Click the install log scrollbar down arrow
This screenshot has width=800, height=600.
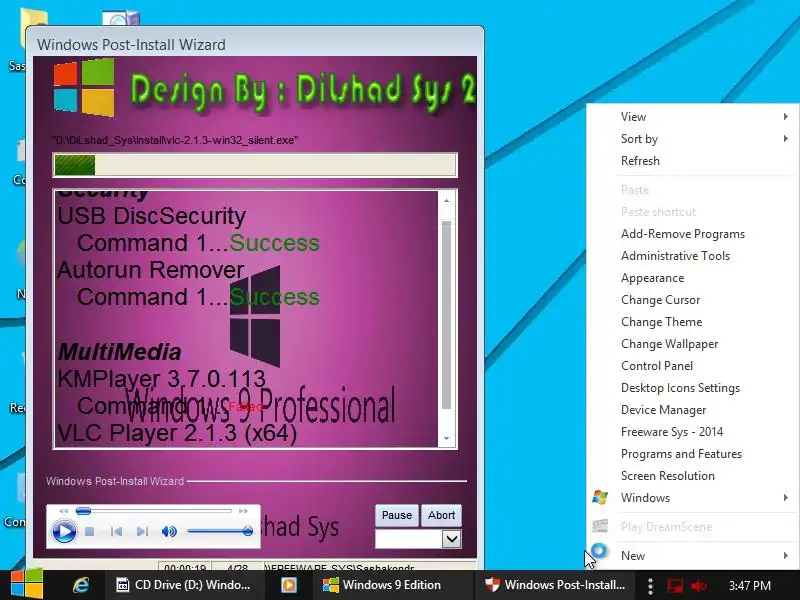(x=446, y=438)
